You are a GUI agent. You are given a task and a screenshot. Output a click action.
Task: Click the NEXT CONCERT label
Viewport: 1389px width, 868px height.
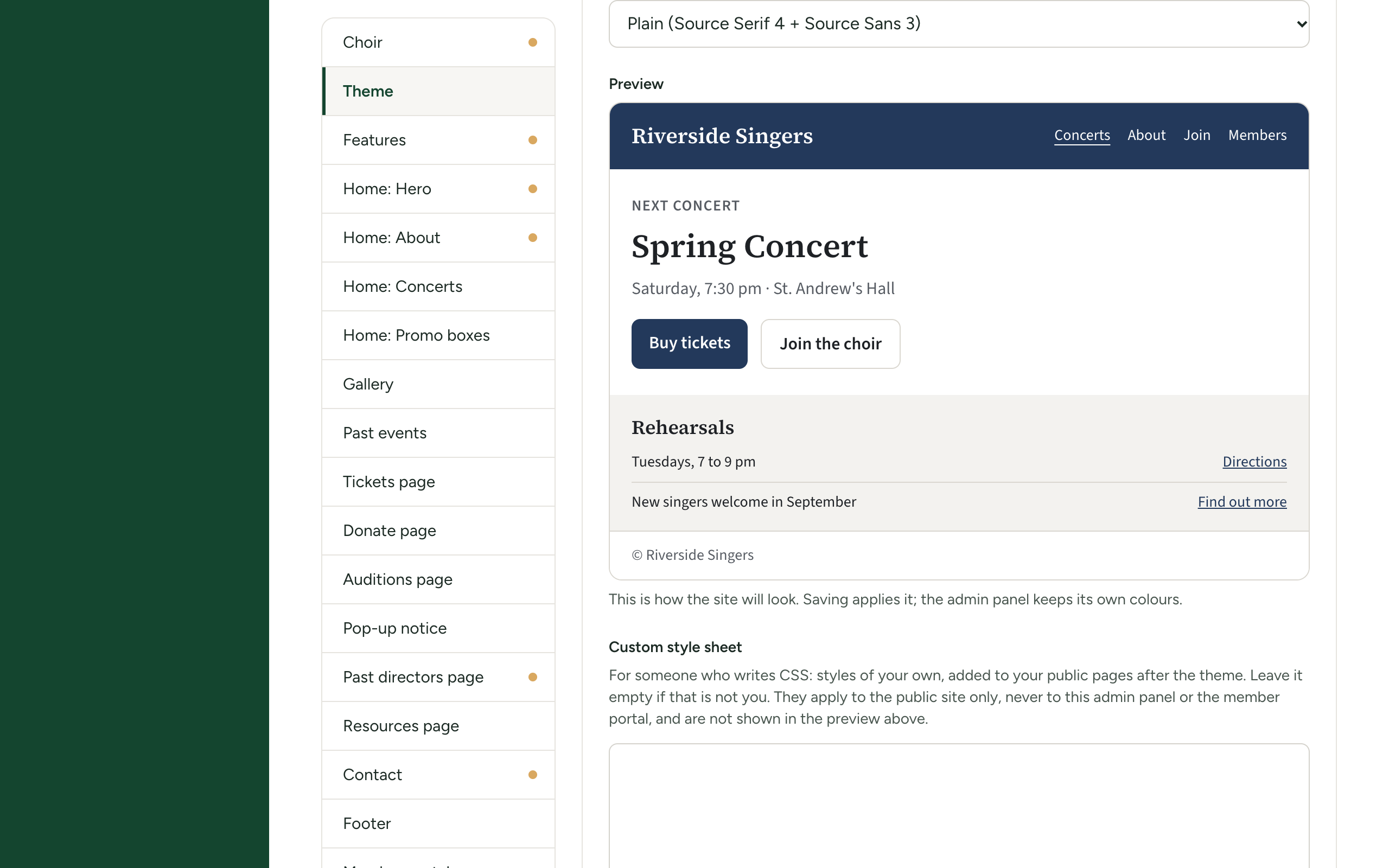[685, 206]
